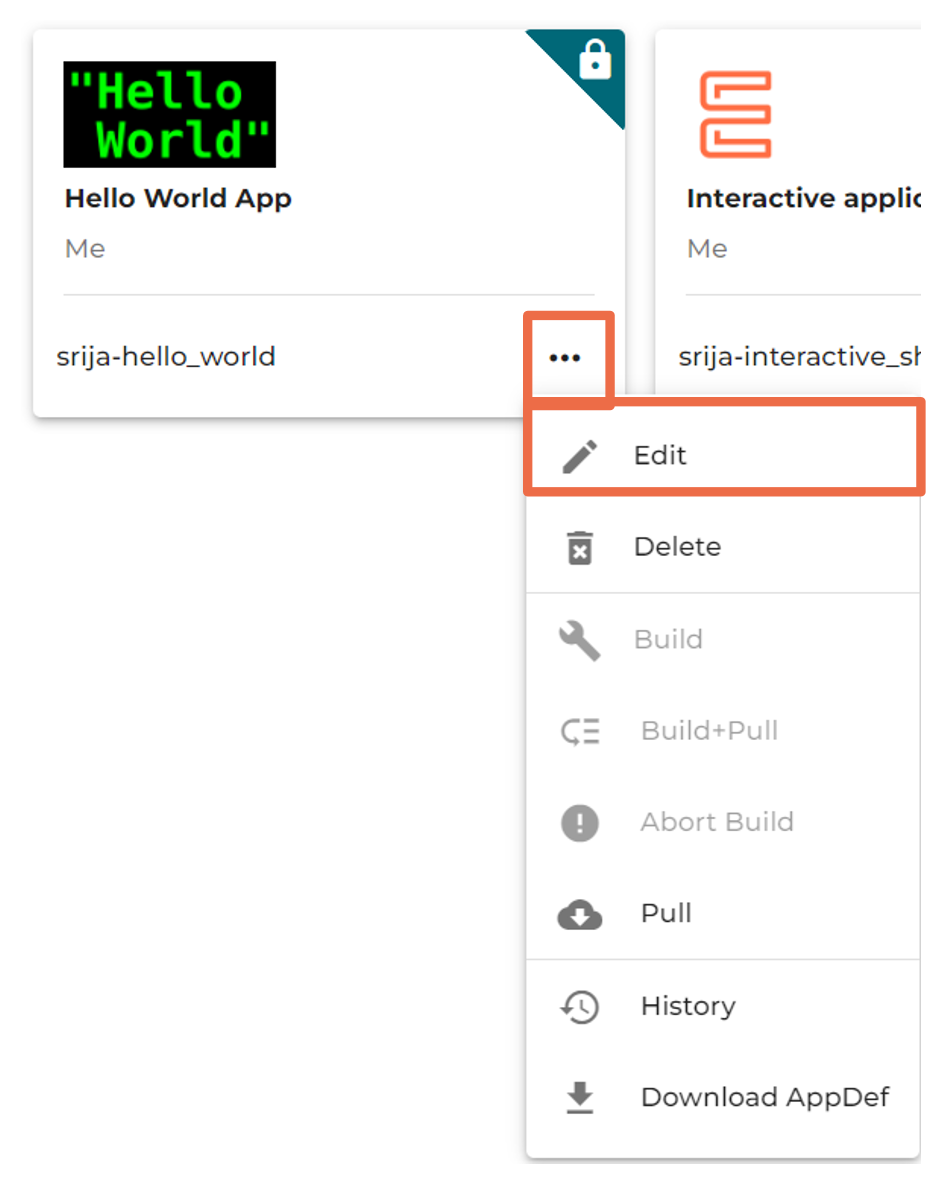Click the exclamation icon beside Abort Build
Viewport: 946px width, 1185px height.
580,822
